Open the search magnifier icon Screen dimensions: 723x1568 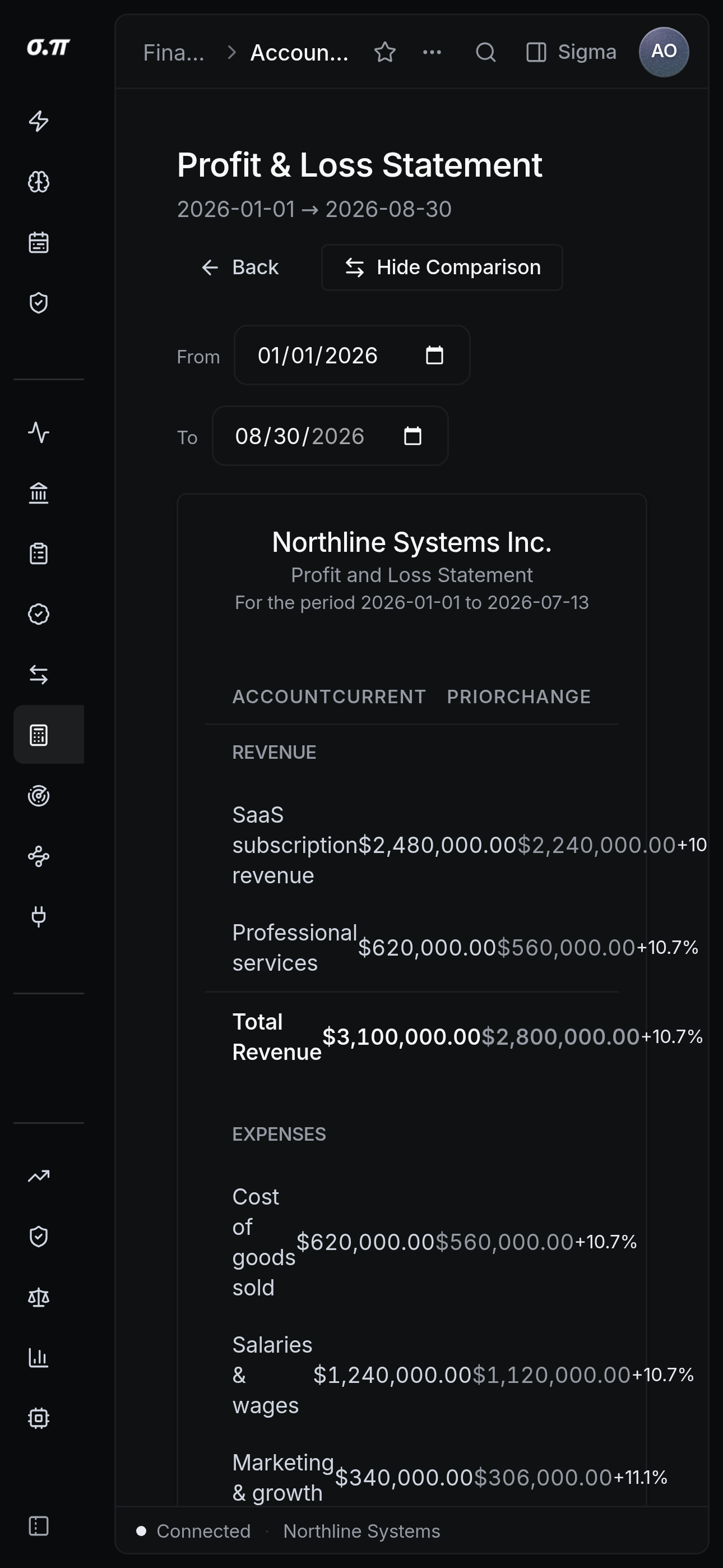[485, 52]
